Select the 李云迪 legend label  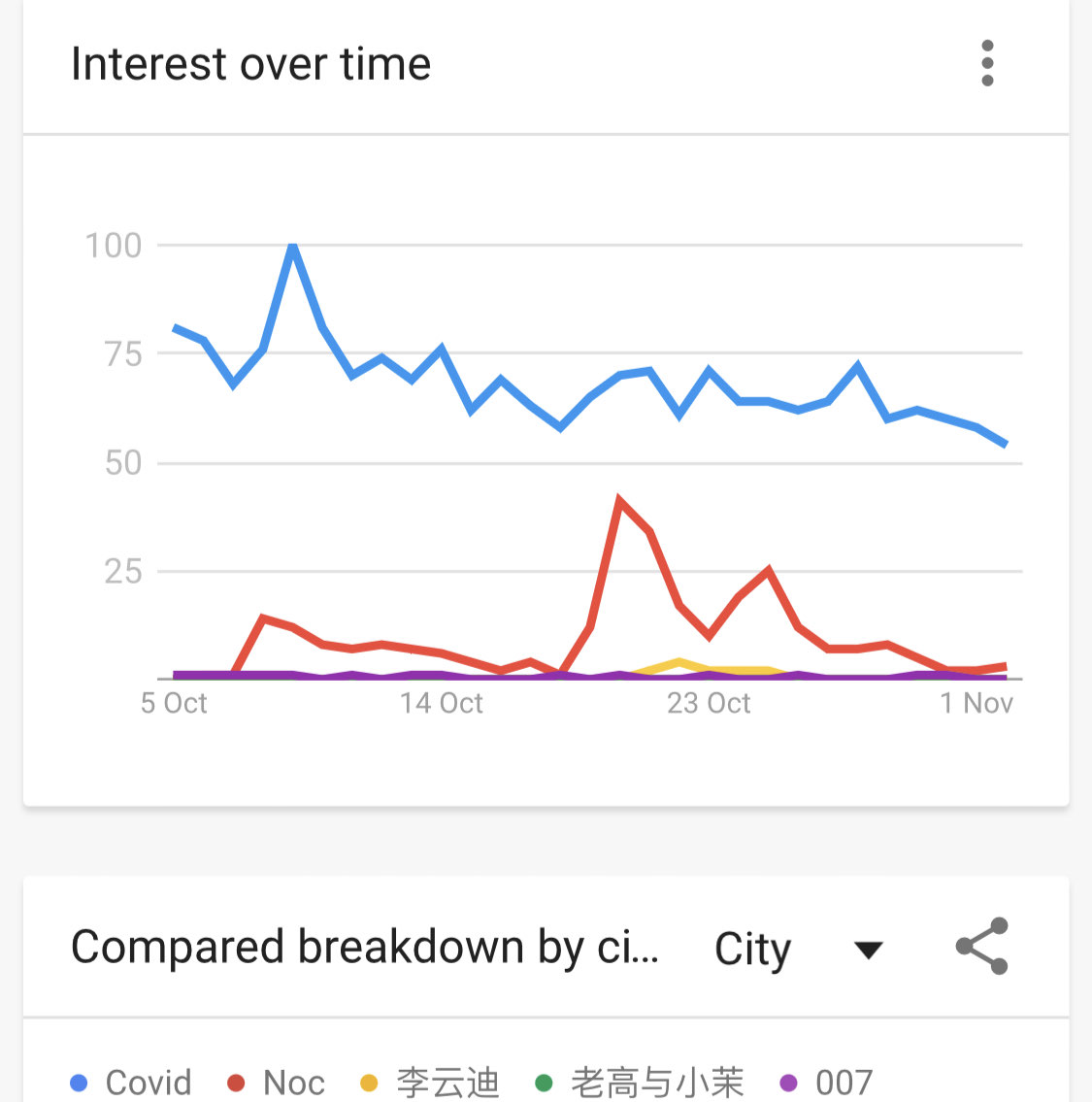447,1083
